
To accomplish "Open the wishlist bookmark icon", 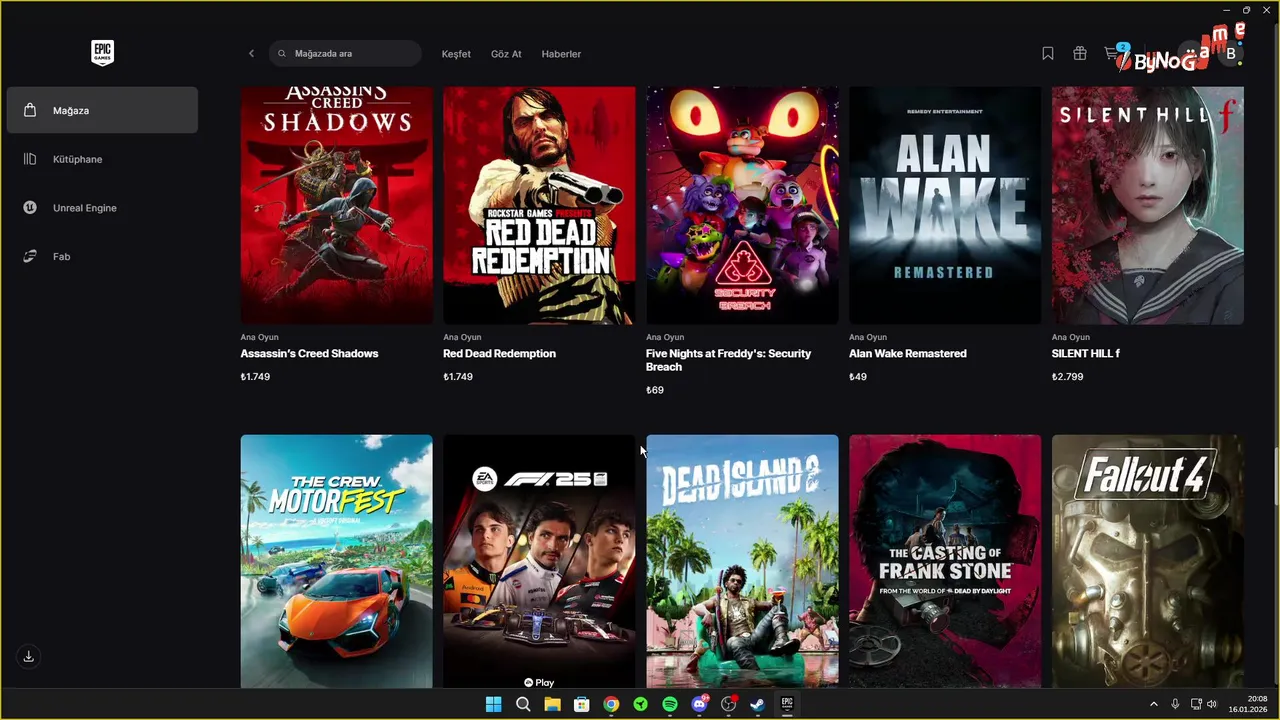I will 1047,54.
